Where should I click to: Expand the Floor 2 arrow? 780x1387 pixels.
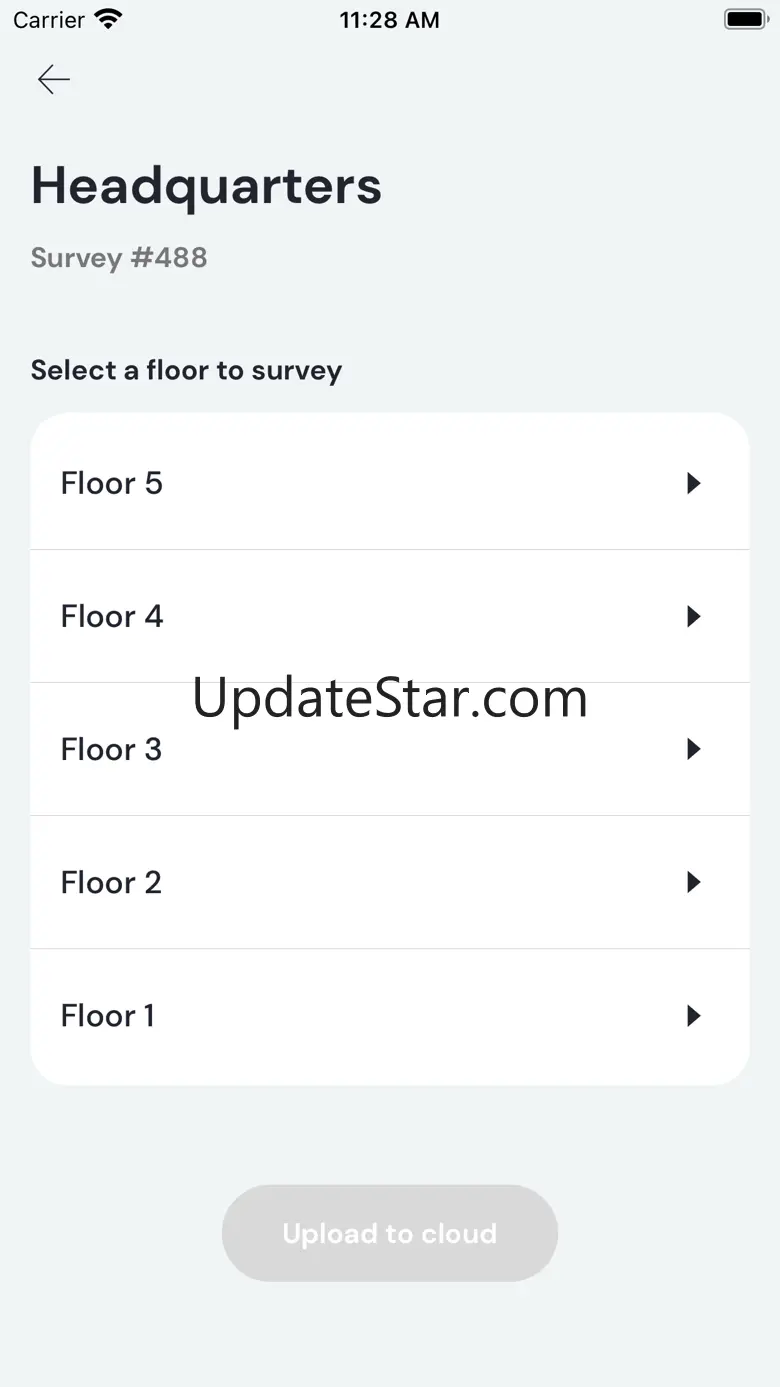pyautogui.click(x=693, y=882)
